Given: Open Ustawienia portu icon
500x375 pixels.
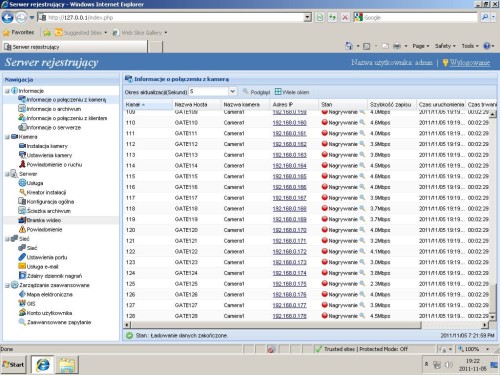Looking at the screenshot, I should (22, 257).
